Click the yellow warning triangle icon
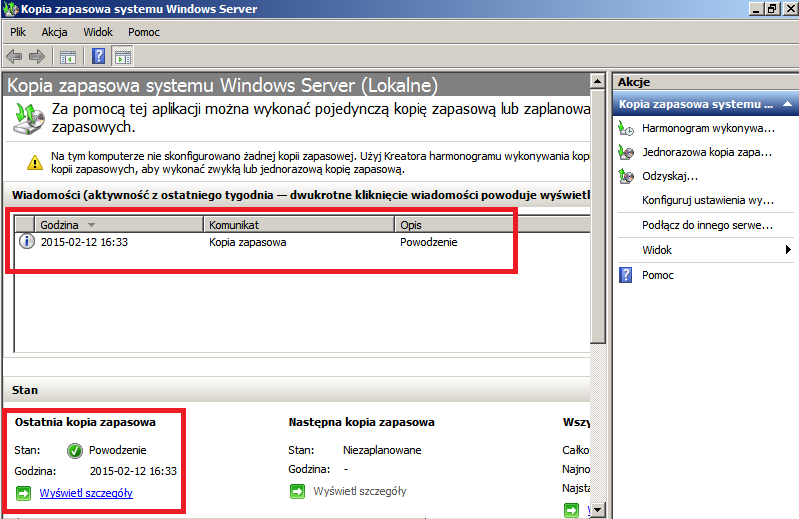The image size is (799, 519). 35,162
